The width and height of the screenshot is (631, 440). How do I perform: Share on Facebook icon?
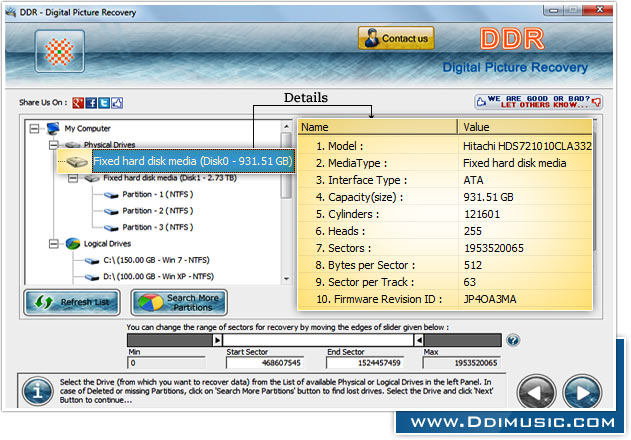91,103
